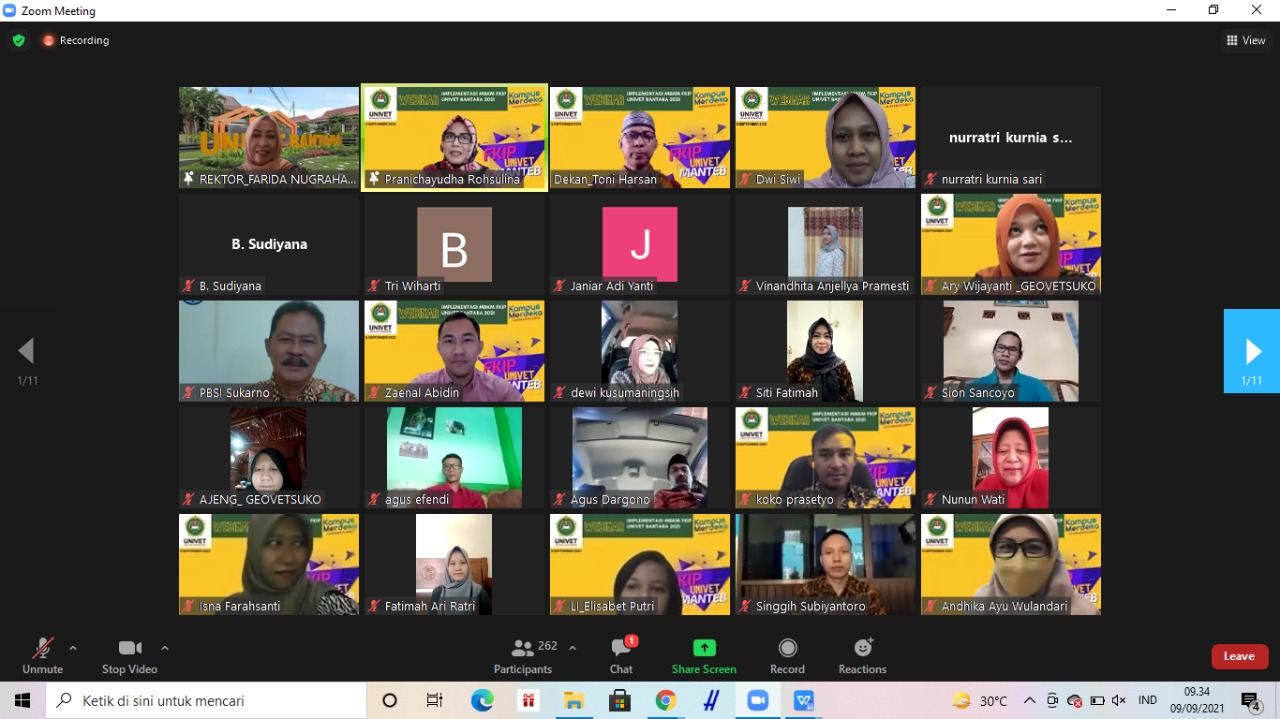Open the Chat window
Screen dimensions: 1280x719
tap(621, 655)
